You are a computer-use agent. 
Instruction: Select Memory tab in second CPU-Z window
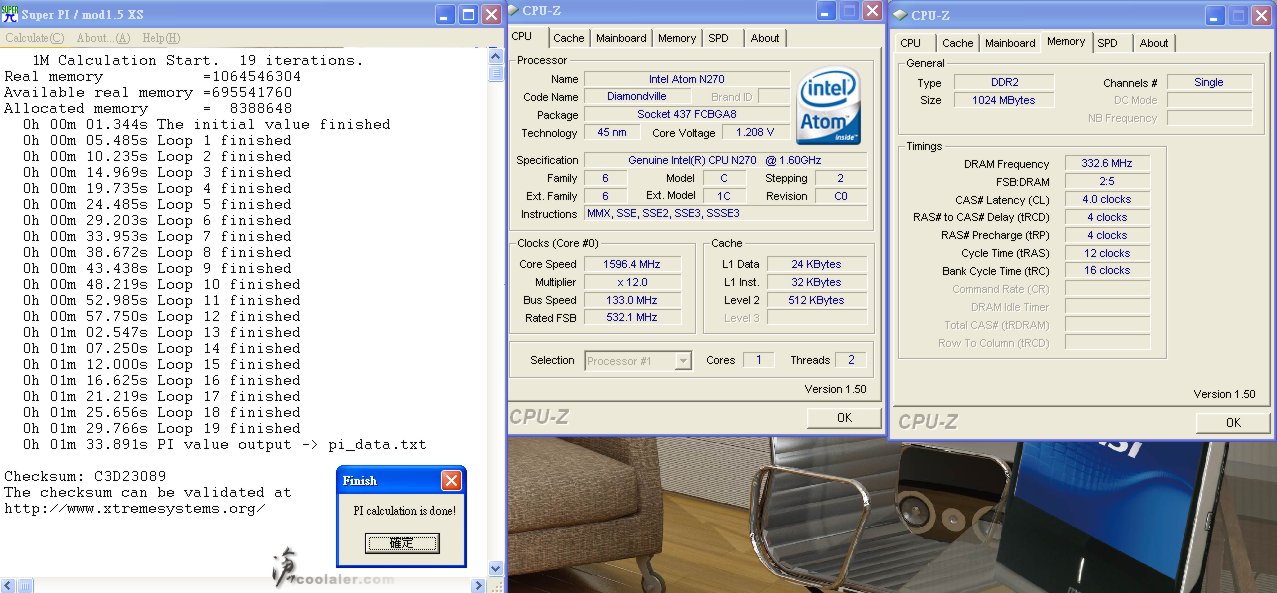pyautogui.click(x=1066, y=41)
